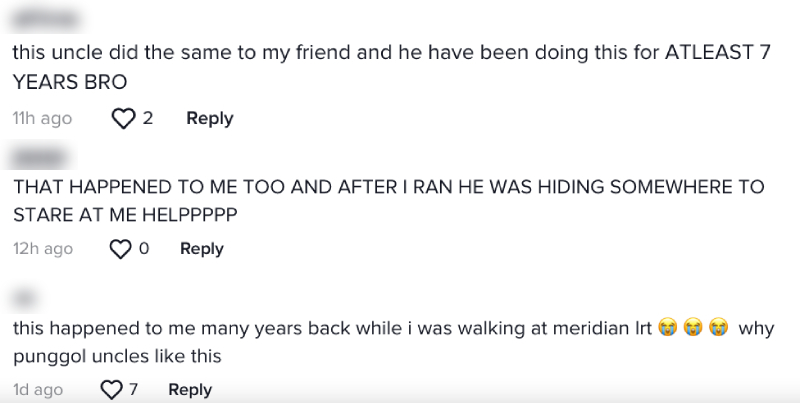Like the "ATLEAST 7 YEARS BRO" comment
This screenshot has width=800, height=403.
[123, 119]
